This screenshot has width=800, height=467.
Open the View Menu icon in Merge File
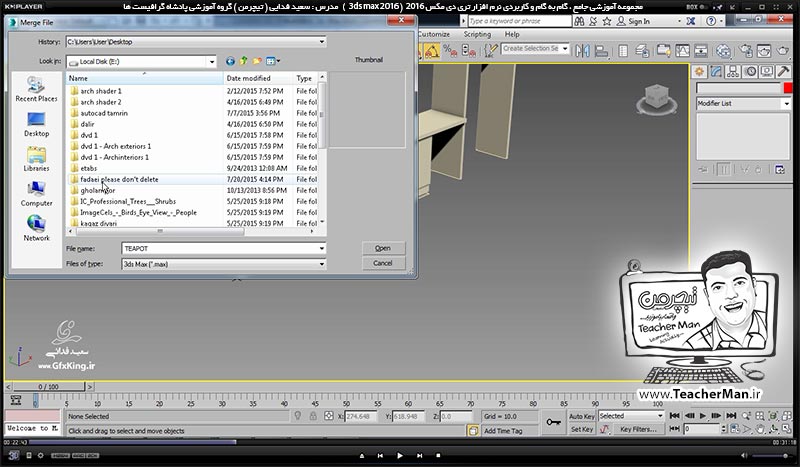(272, 61)
